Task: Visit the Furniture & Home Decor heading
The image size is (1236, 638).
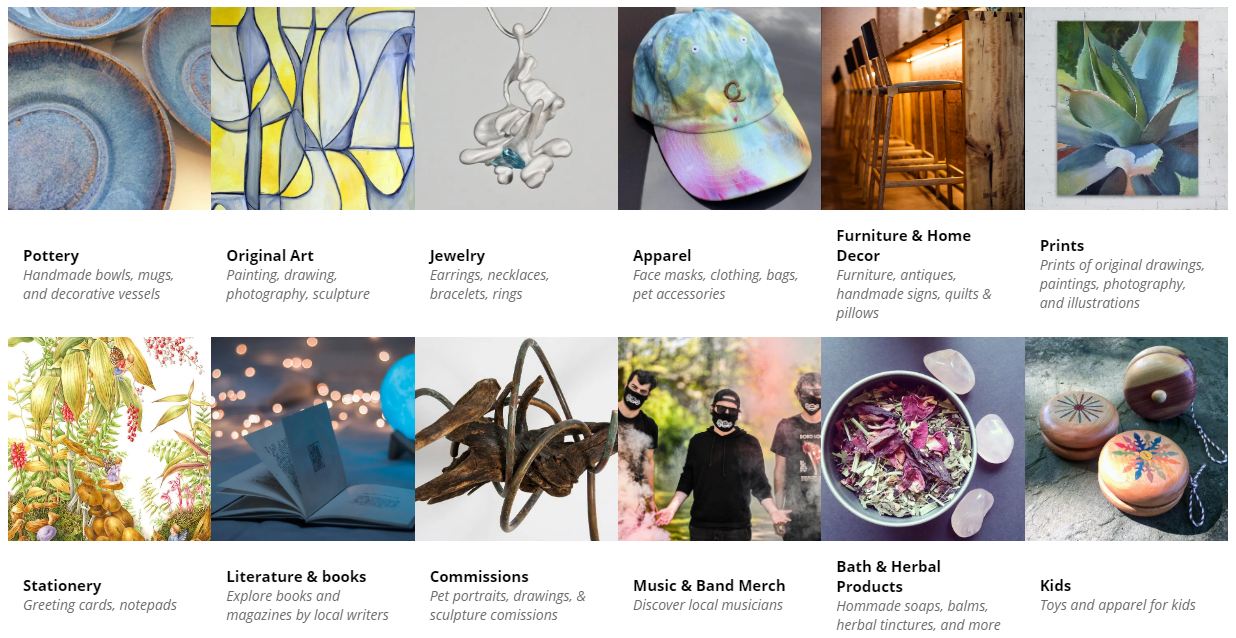Action: [x=904, y=246]
